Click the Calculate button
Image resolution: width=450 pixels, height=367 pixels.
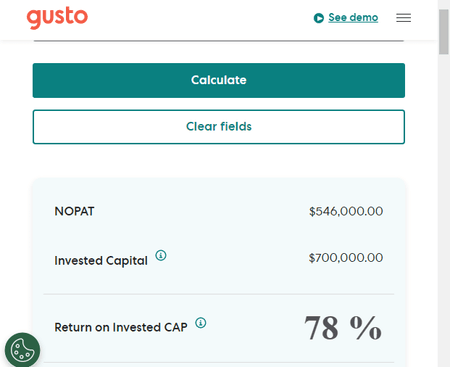coord(219,80)
